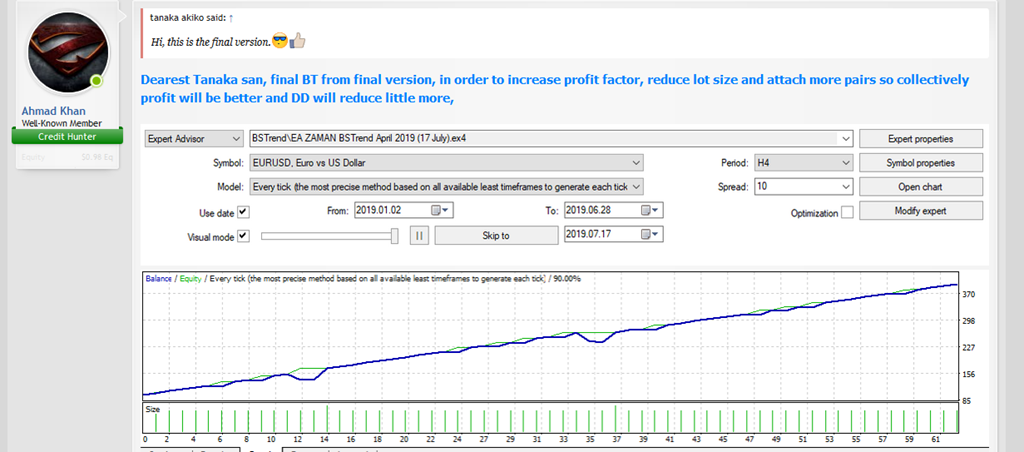Click the blue Balance legend label

click(159, 278)
